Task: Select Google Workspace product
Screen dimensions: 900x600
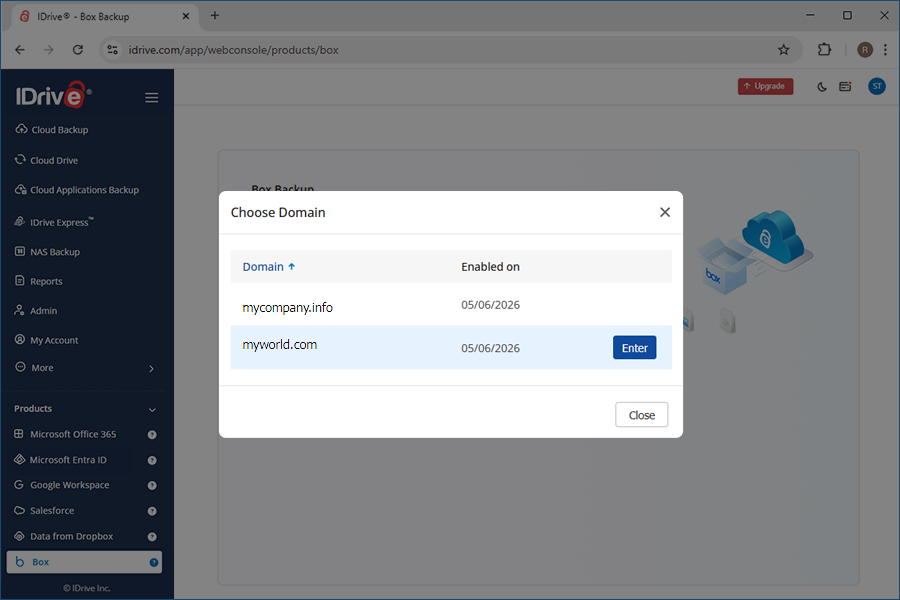Action: pos(62,485)
